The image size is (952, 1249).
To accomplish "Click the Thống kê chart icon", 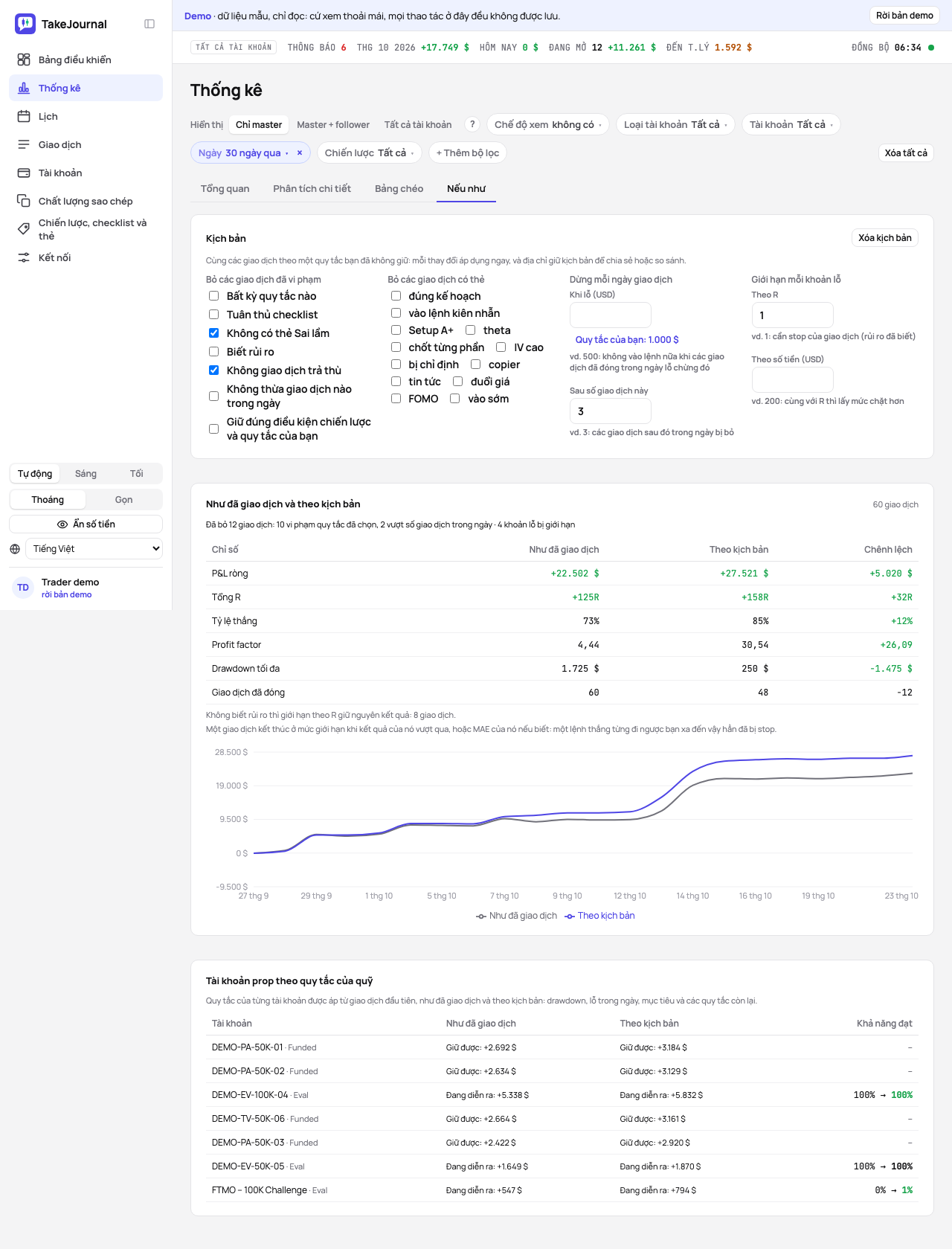I will pos(24,88).
